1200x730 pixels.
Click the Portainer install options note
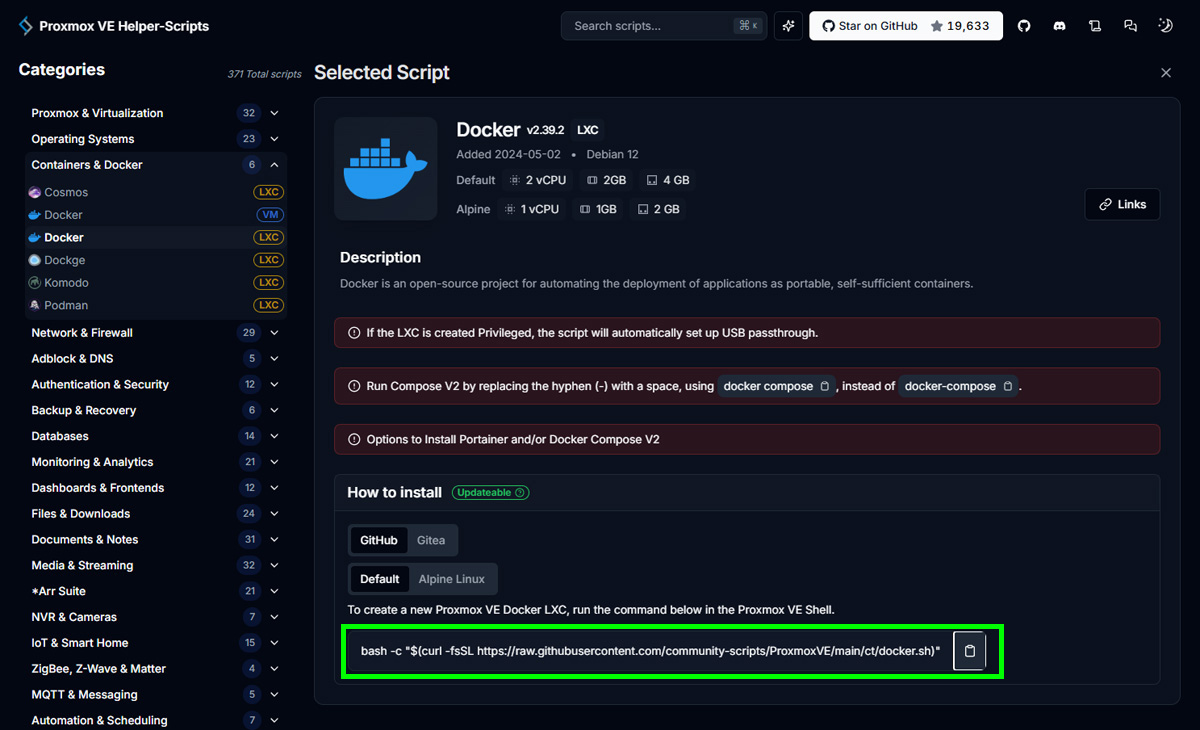[x=747, y=439]
